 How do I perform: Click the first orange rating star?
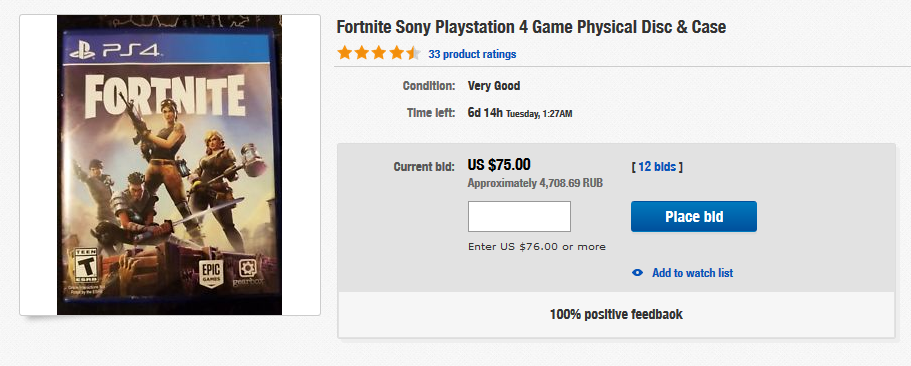[345, 53]
